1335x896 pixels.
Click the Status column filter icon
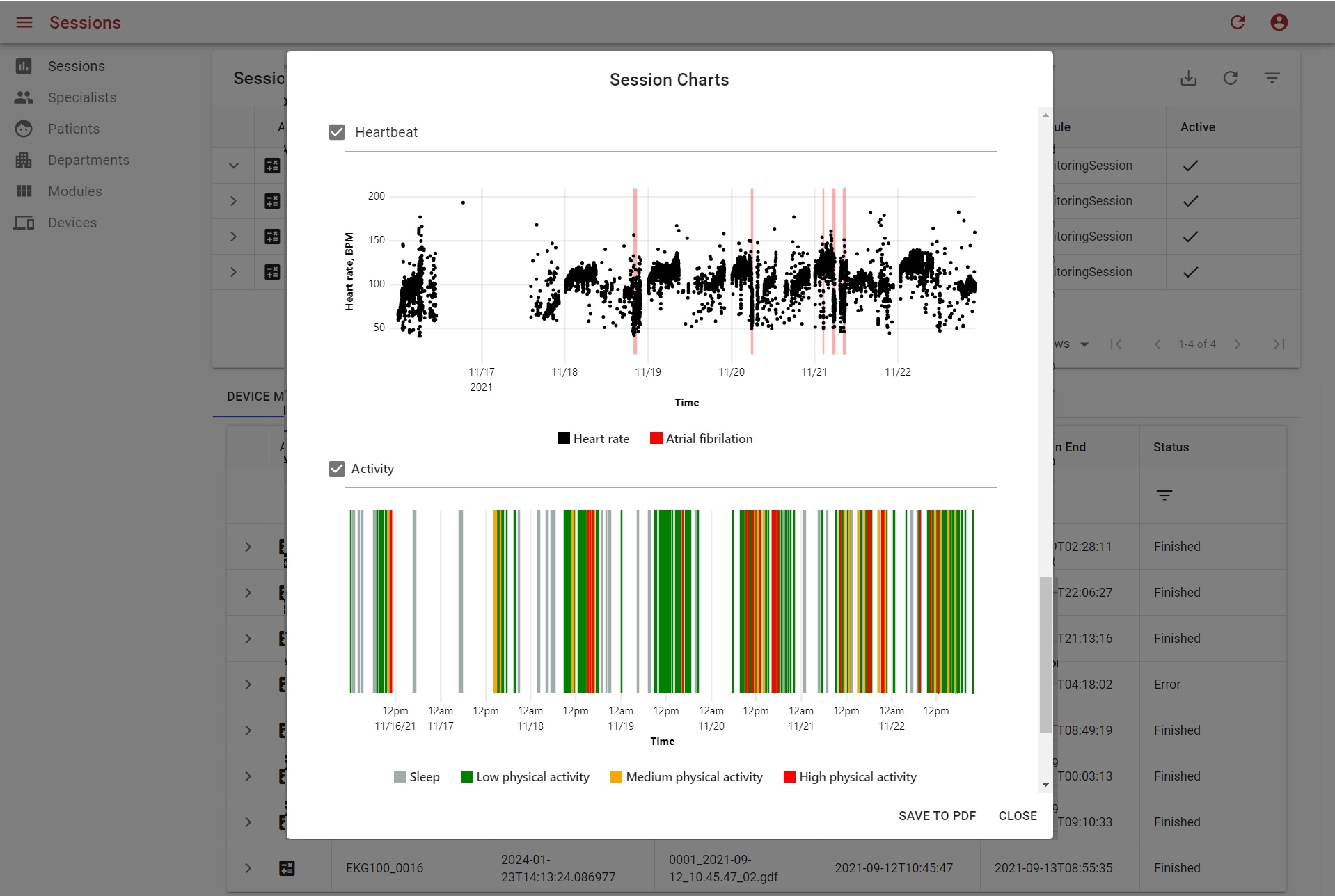pos(1164,495)
